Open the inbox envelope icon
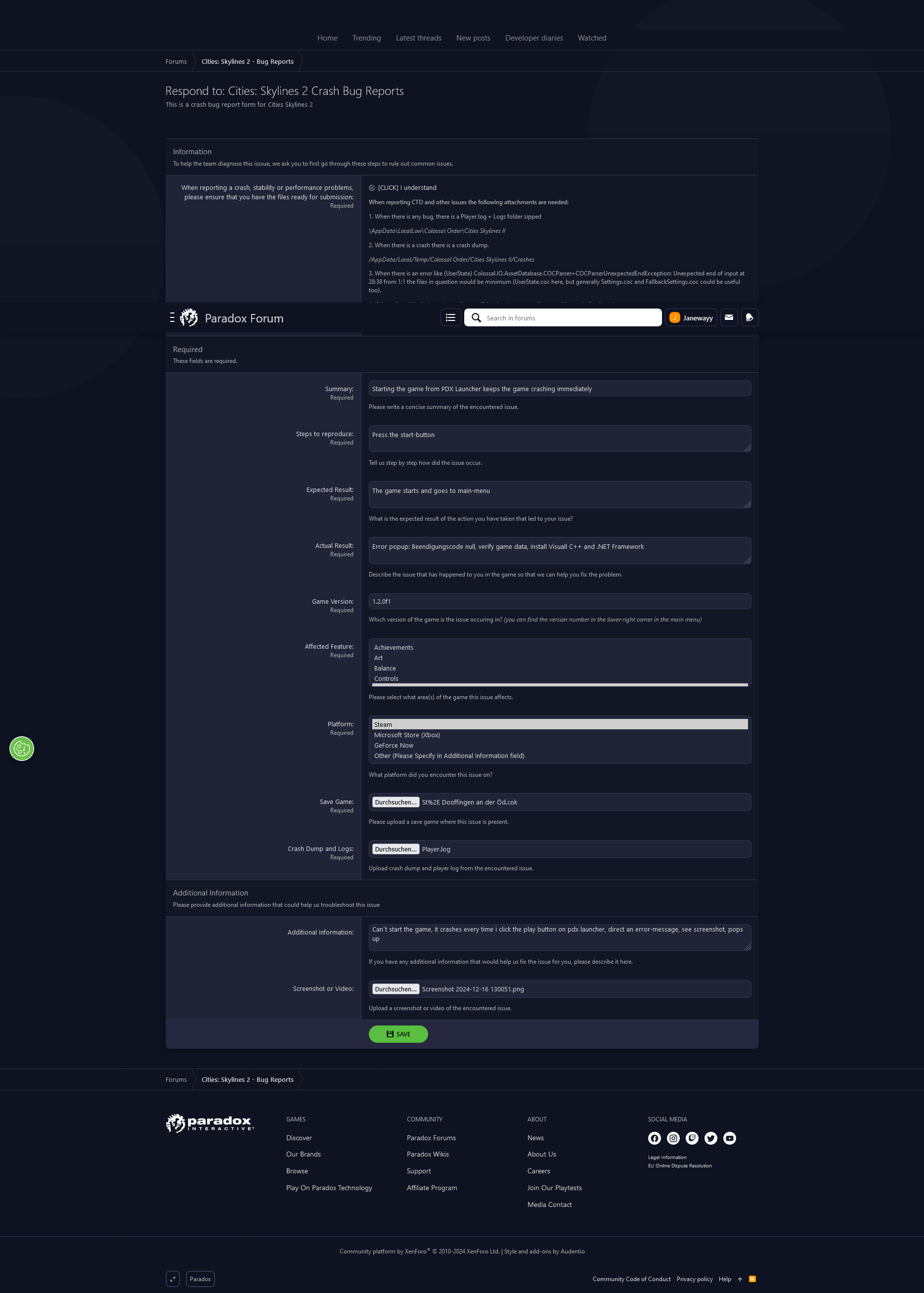This screenshot has height=1293, width=924. pos(729,317)
